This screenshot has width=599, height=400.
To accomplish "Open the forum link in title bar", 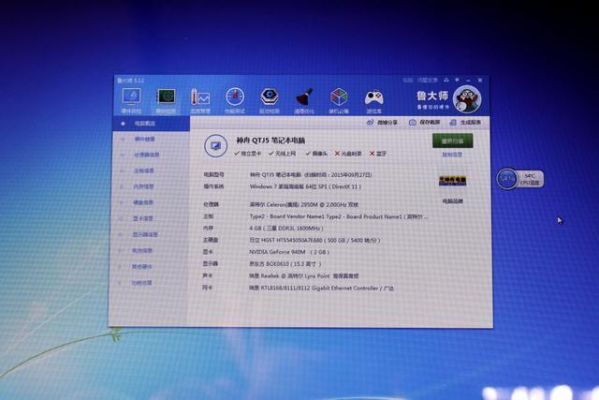I will point(408,80).
